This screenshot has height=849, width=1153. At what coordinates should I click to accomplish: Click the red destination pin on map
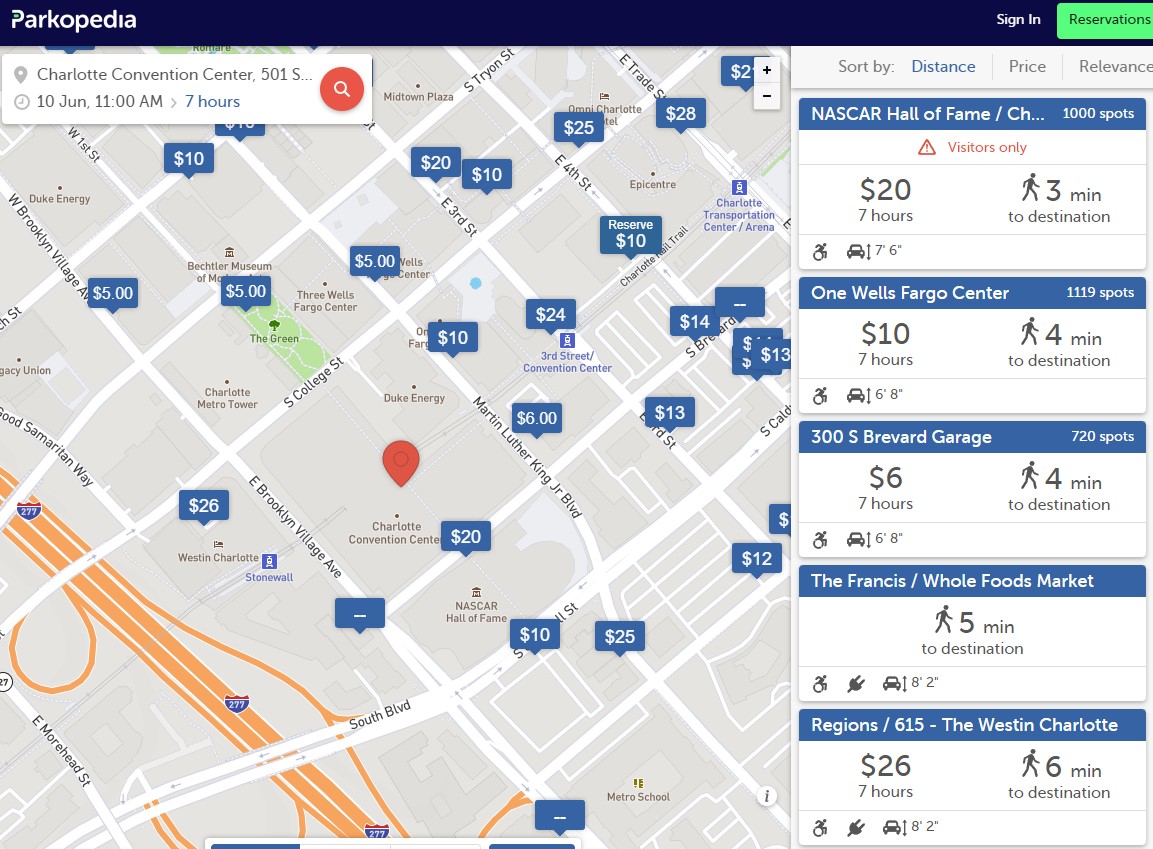click(x=401, y=463)
